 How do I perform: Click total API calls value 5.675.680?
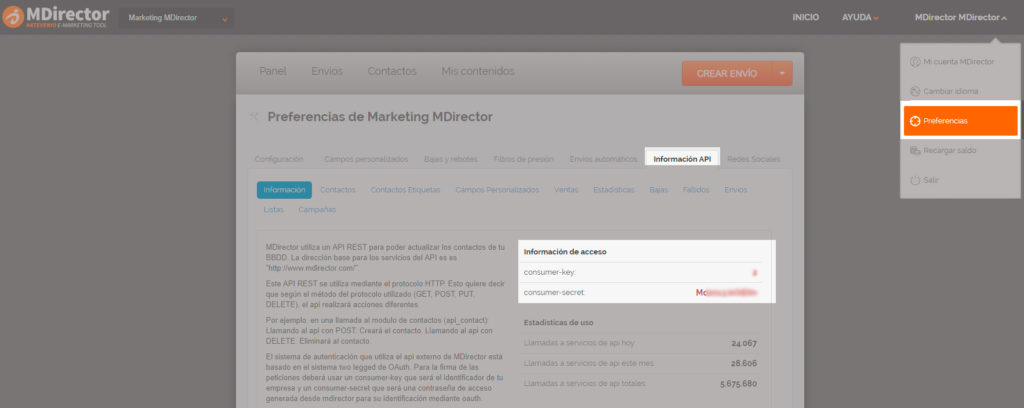739,383
